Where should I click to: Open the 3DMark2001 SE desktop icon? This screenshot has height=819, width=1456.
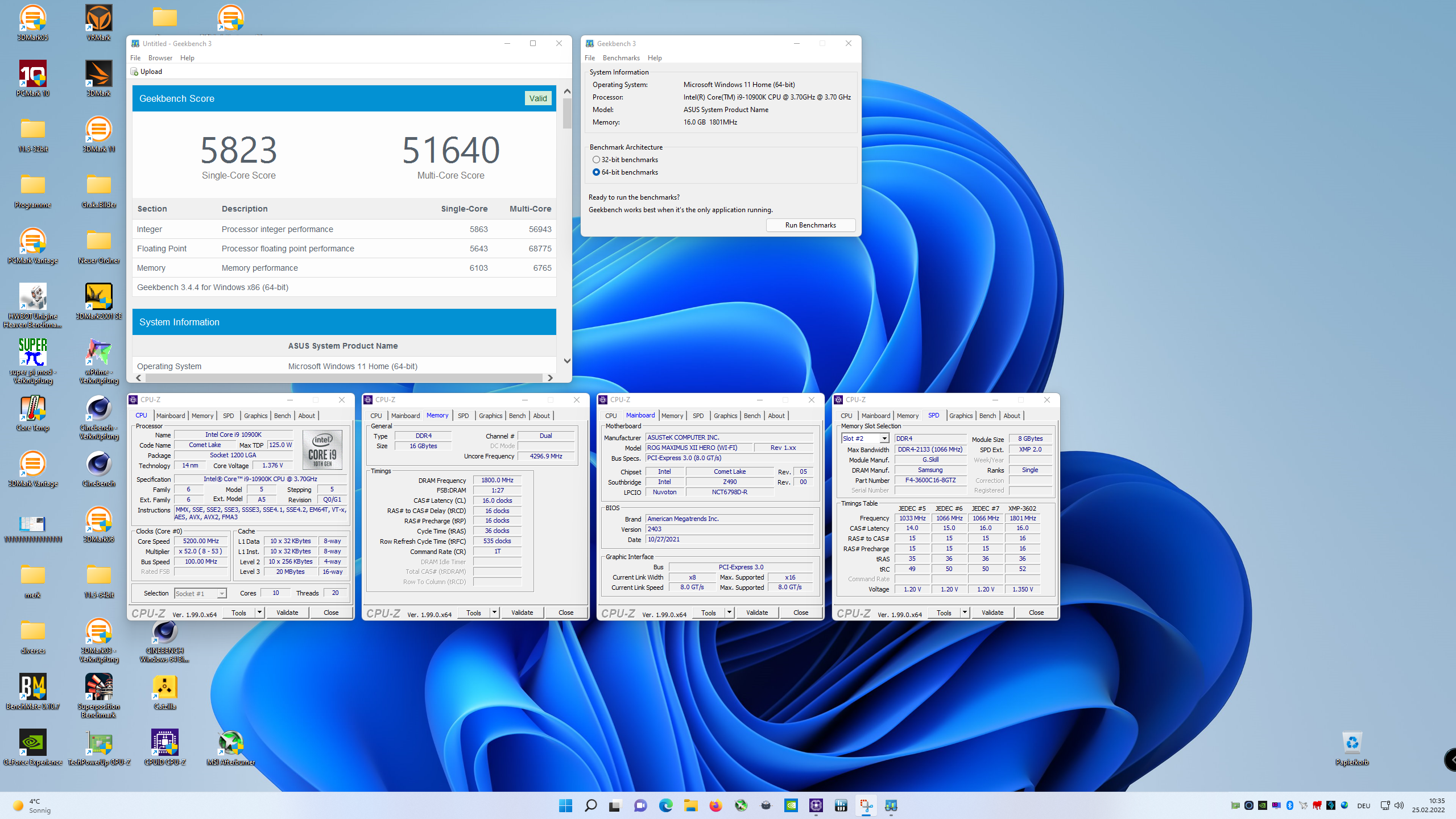98,301
